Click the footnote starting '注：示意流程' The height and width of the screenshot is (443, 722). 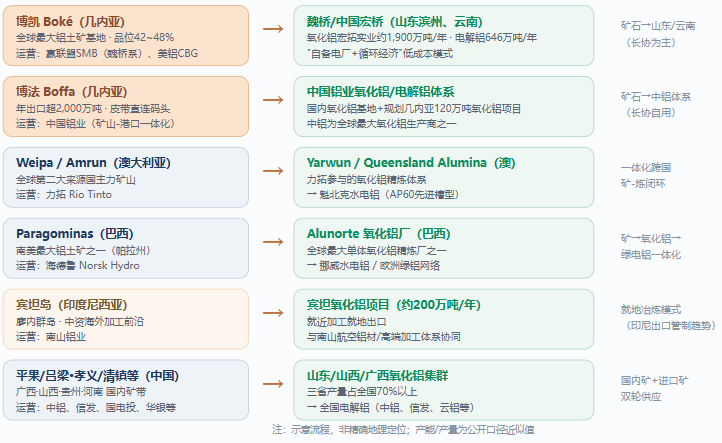click(403, 429)
